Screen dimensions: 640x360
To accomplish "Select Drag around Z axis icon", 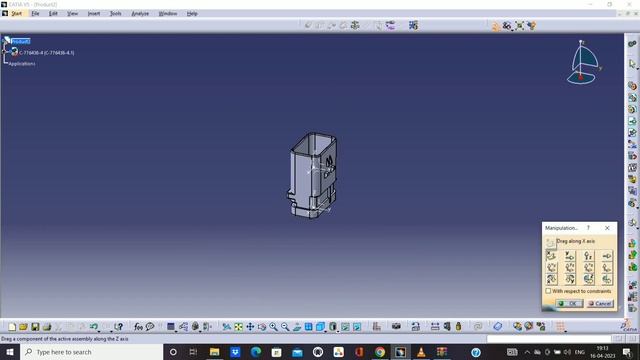I will (588, 279).
